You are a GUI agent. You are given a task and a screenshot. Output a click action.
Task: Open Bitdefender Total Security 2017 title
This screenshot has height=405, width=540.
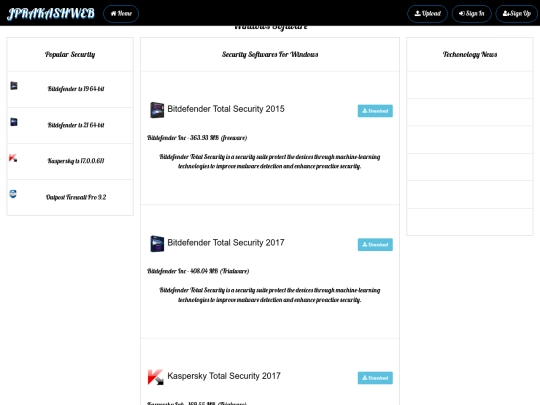click(226, 242)
